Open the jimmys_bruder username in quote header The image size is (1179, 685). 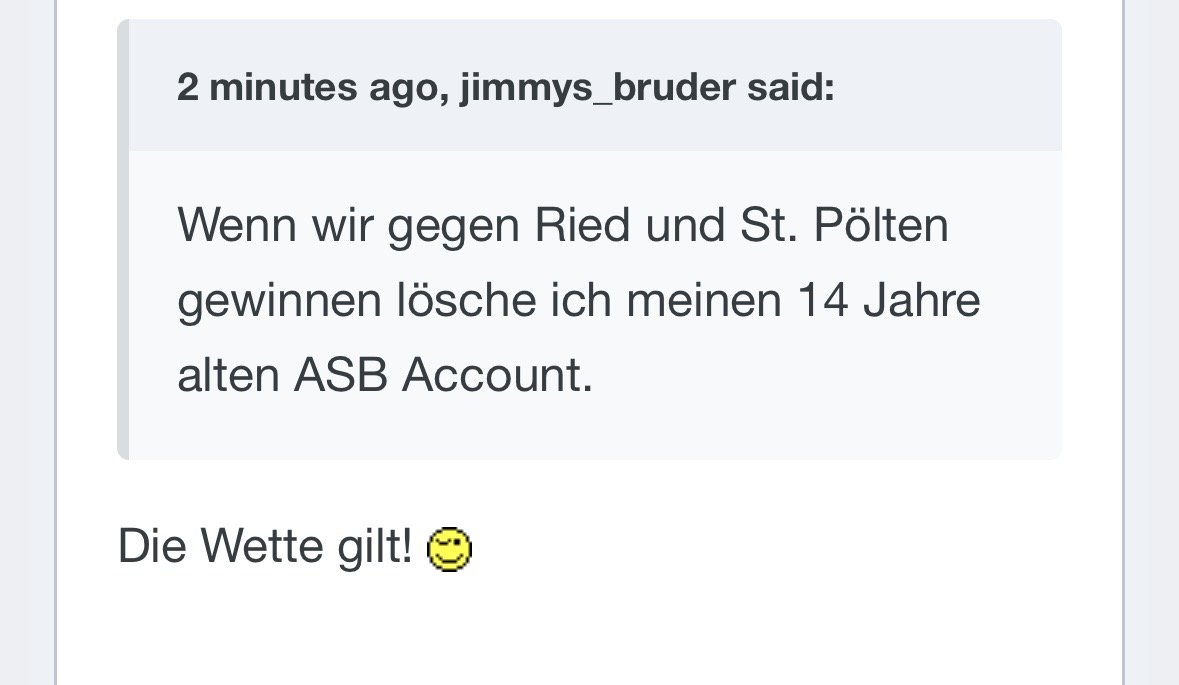[597, 88]
